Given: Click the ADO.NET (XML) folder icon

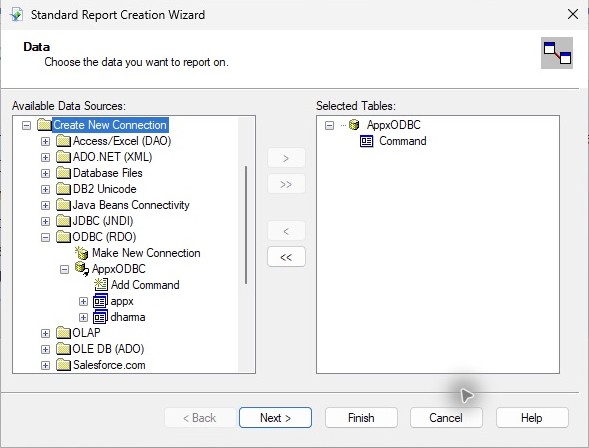Looking at the screenshot, I should coord(63,157).
